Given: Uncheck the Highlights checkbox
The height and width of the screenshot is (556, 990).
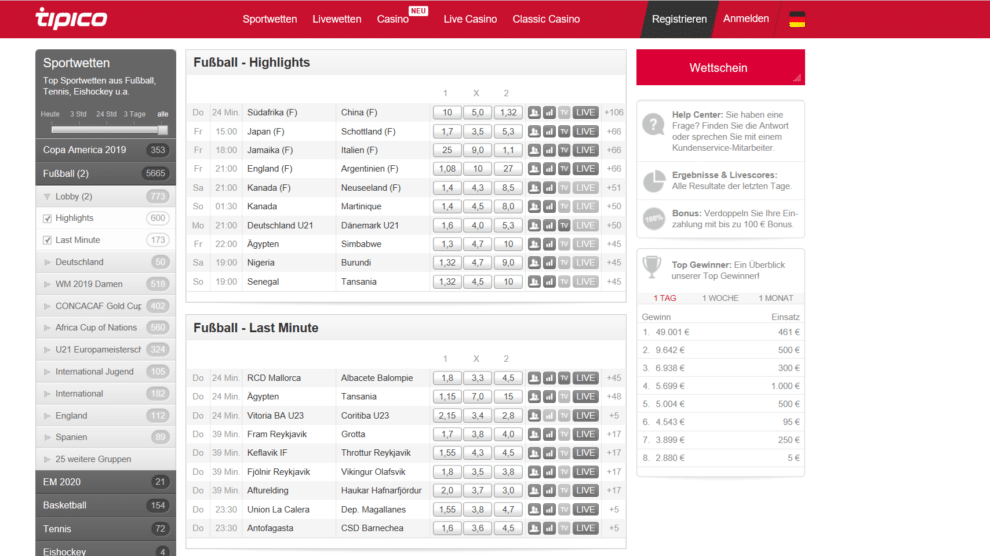Looking at the screenshot, I should point(47,218).
